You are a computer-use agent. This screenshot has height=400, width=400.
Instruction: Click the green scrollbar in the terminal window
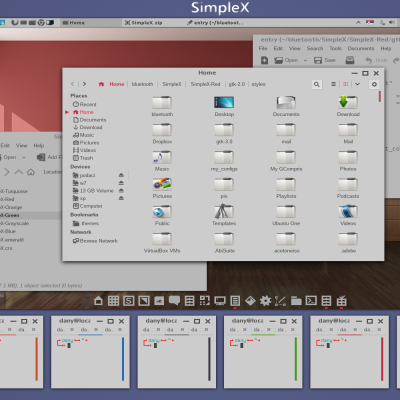pos(296,359)
